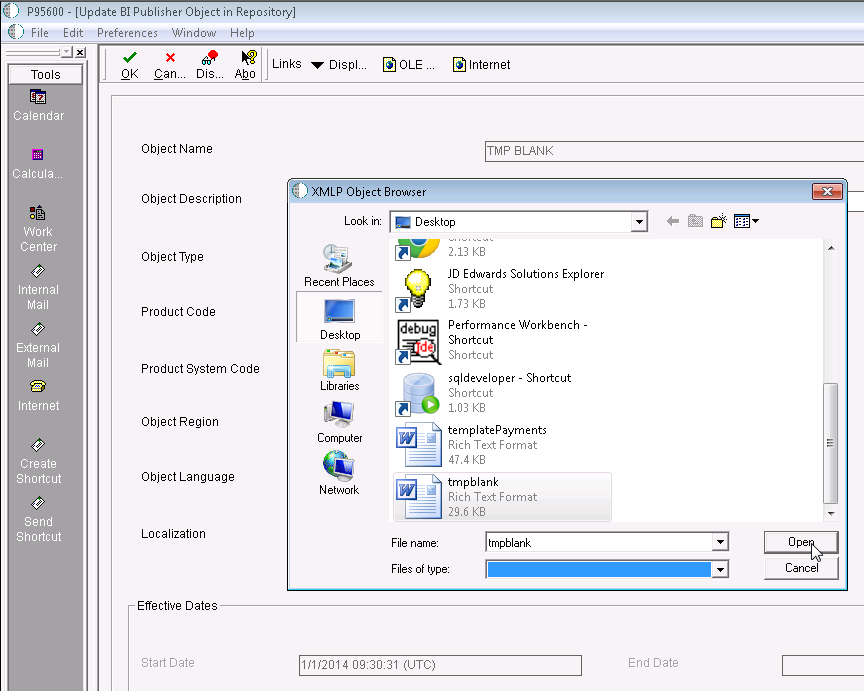Open Network in the places bar

(339, 474)
